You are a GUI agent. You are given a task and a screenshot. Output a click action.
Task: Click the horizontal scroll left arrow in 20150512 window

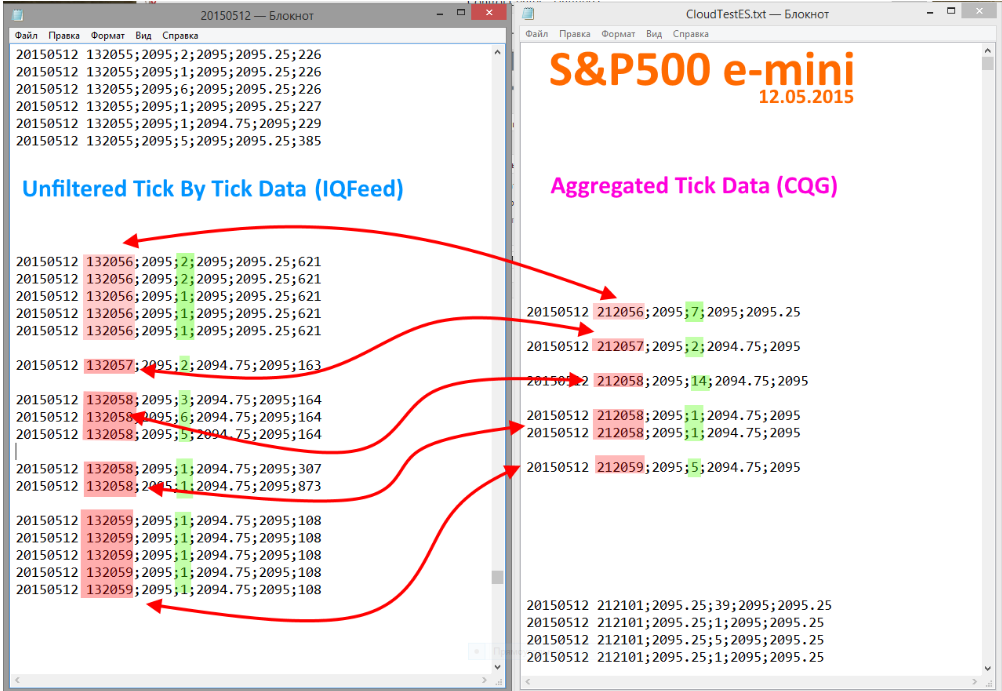point(17,680)
